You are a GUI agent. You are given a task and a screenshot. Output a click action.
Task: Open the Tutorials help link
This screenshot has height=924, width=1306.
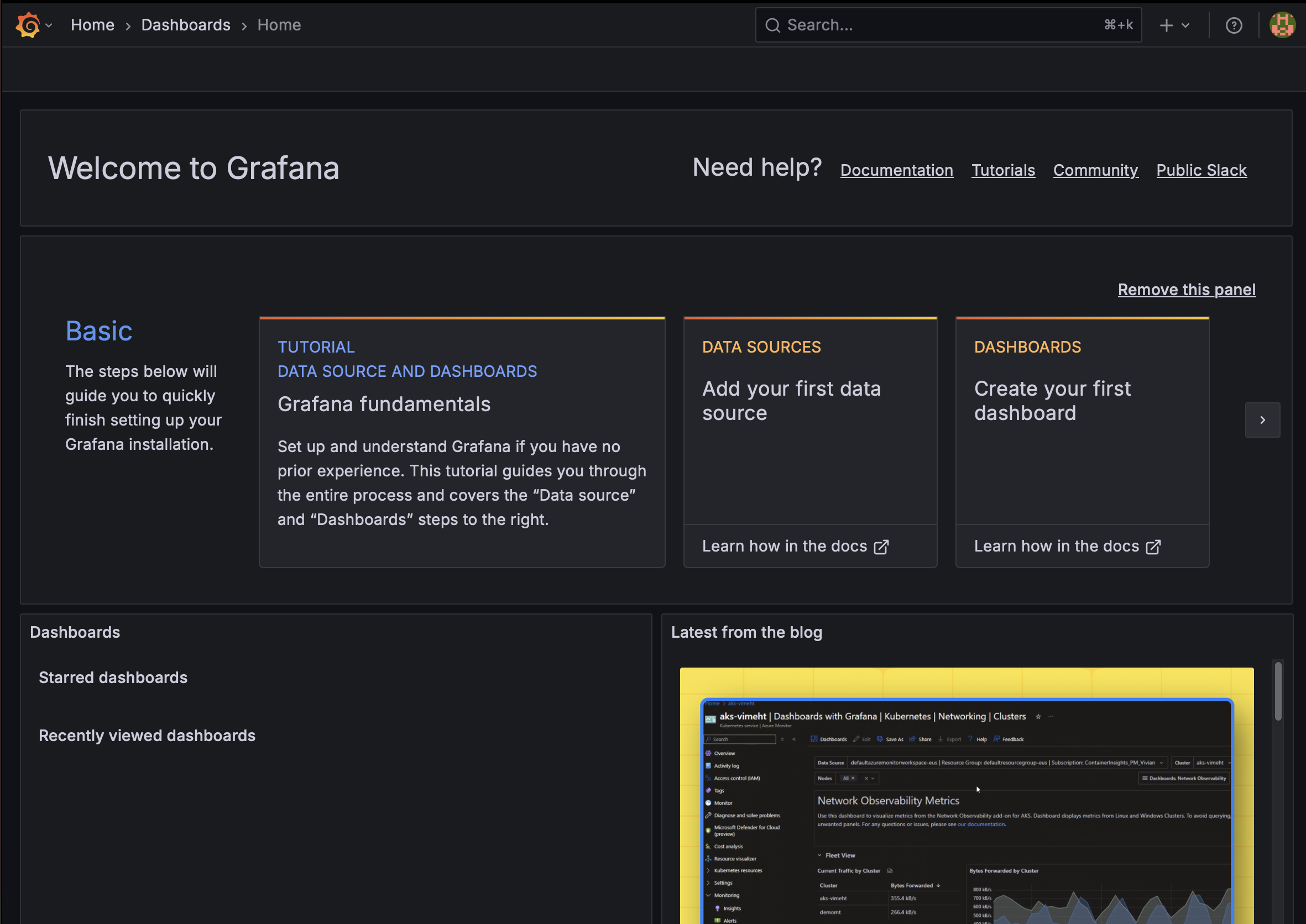[1002, 170]
